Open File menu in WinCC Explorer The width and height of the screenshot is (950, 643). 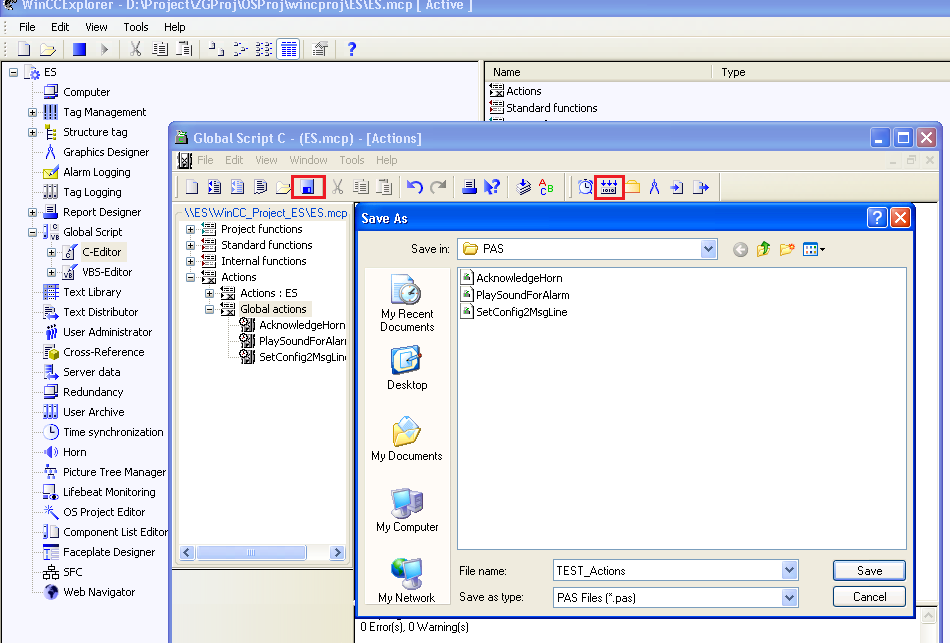pyautogui.click(x=27, y=27)
